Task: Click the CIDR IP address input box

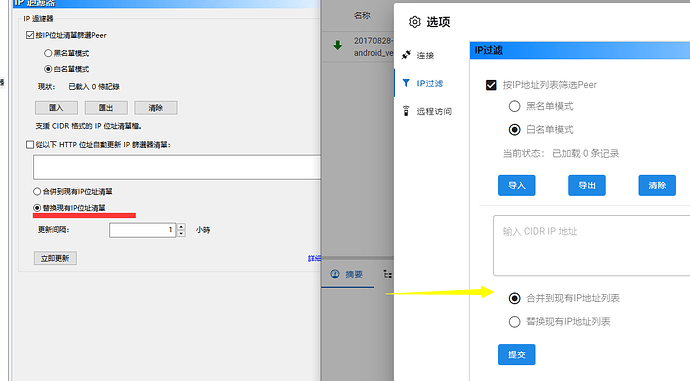Action: [x=591, y=245]
